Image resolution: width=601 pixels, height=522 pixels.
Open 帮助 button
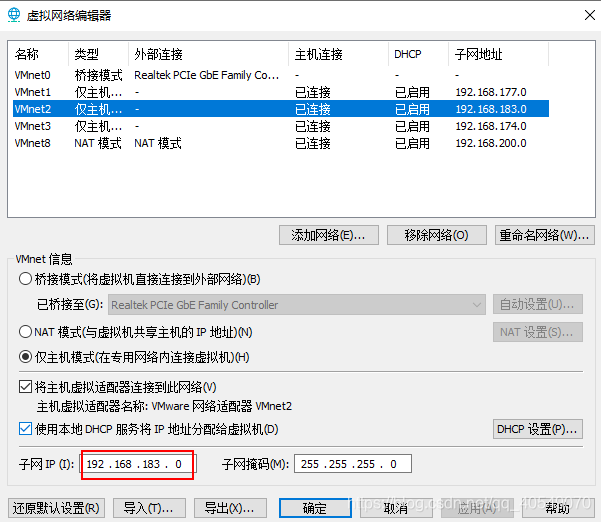pos(558,508)
